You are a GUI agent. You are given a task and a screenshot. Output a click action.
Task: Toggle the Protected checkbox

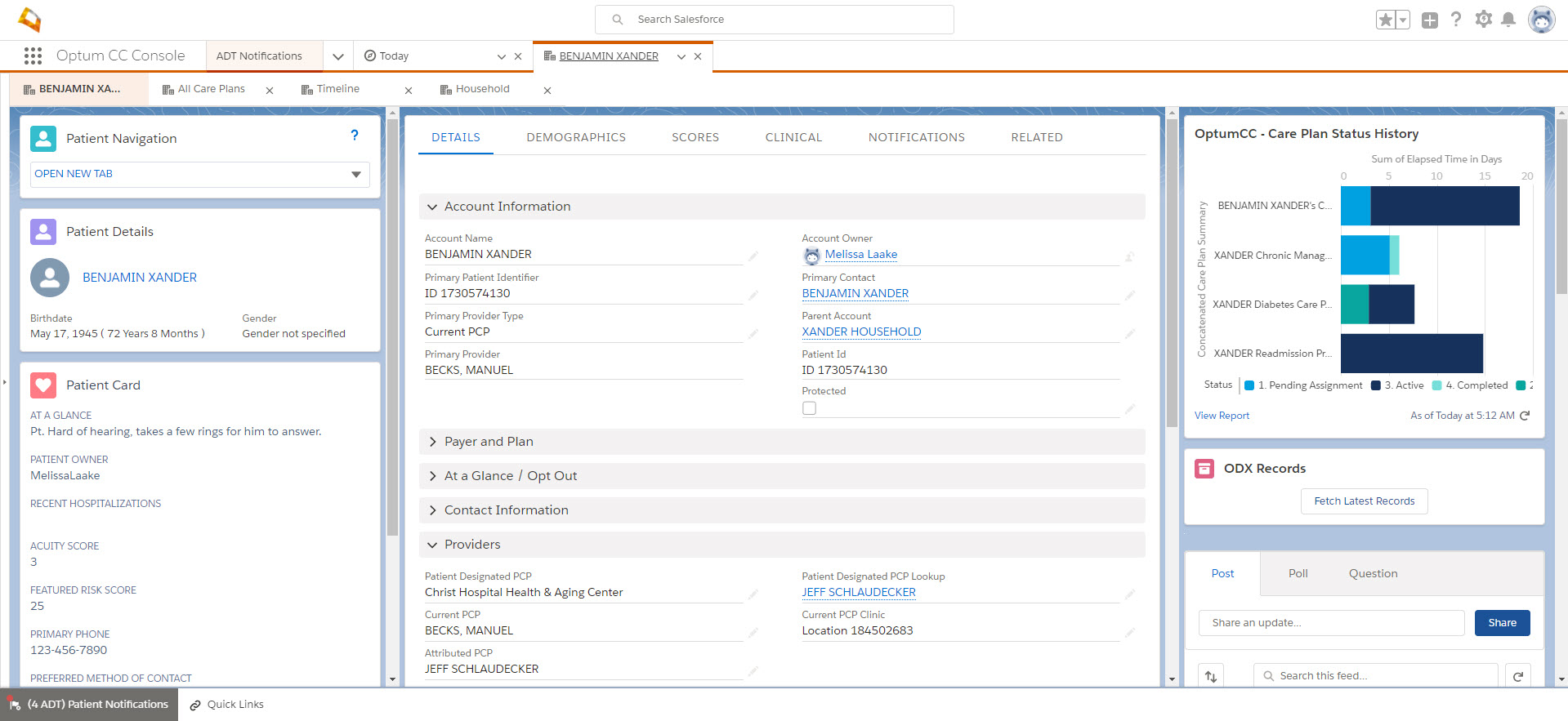[x=809, y=408]
